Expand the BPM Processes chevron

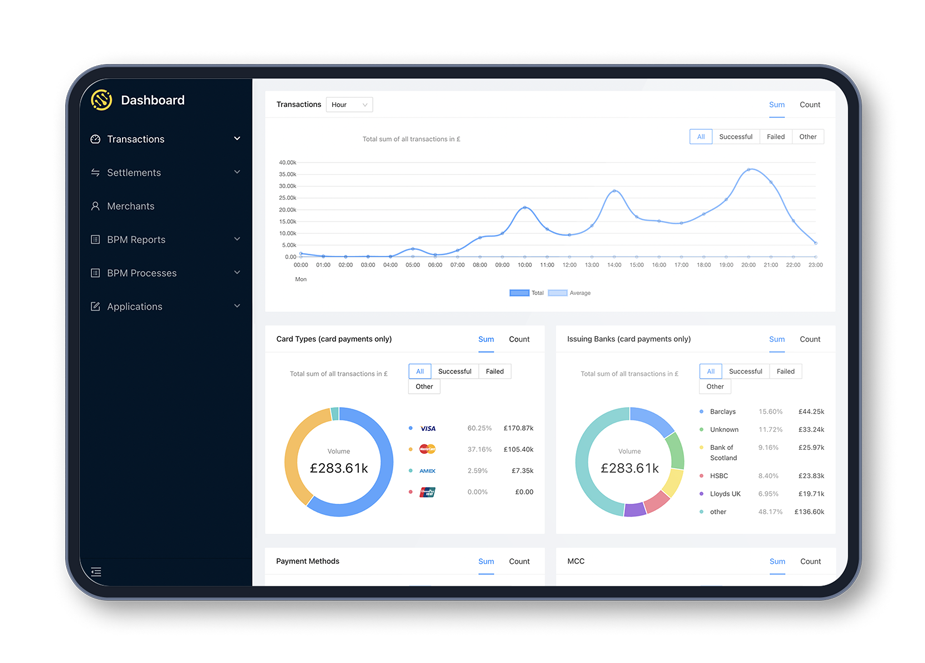pos(237,273)
